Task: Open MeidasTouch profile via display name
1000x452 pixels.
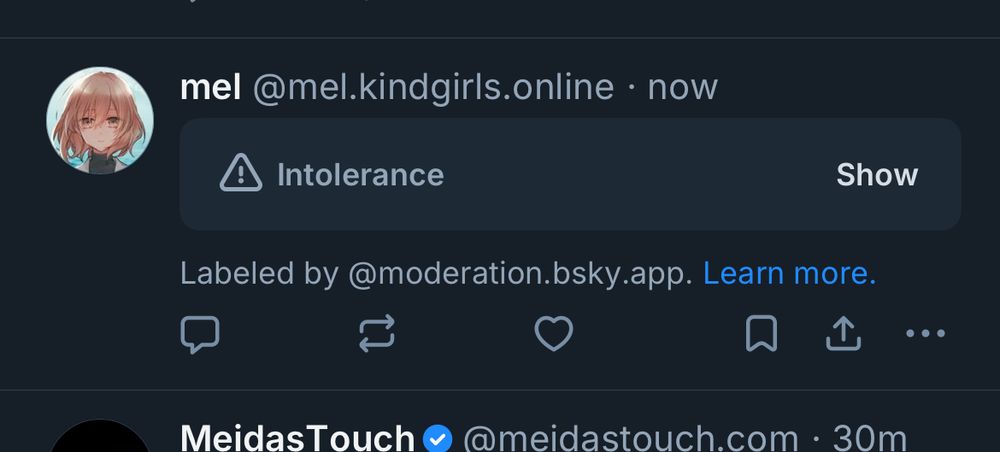Action: click(298, 439)
